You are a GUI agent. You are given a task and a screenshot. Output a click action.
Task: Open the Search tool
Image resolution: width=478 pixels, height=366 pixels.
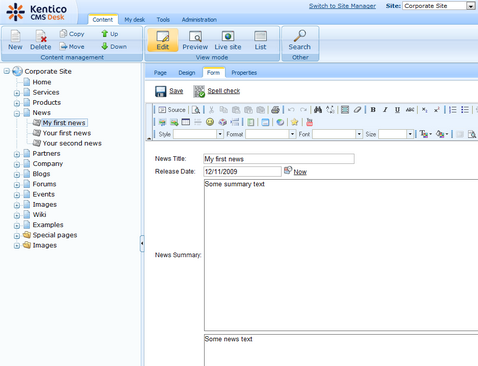(300, 40)
